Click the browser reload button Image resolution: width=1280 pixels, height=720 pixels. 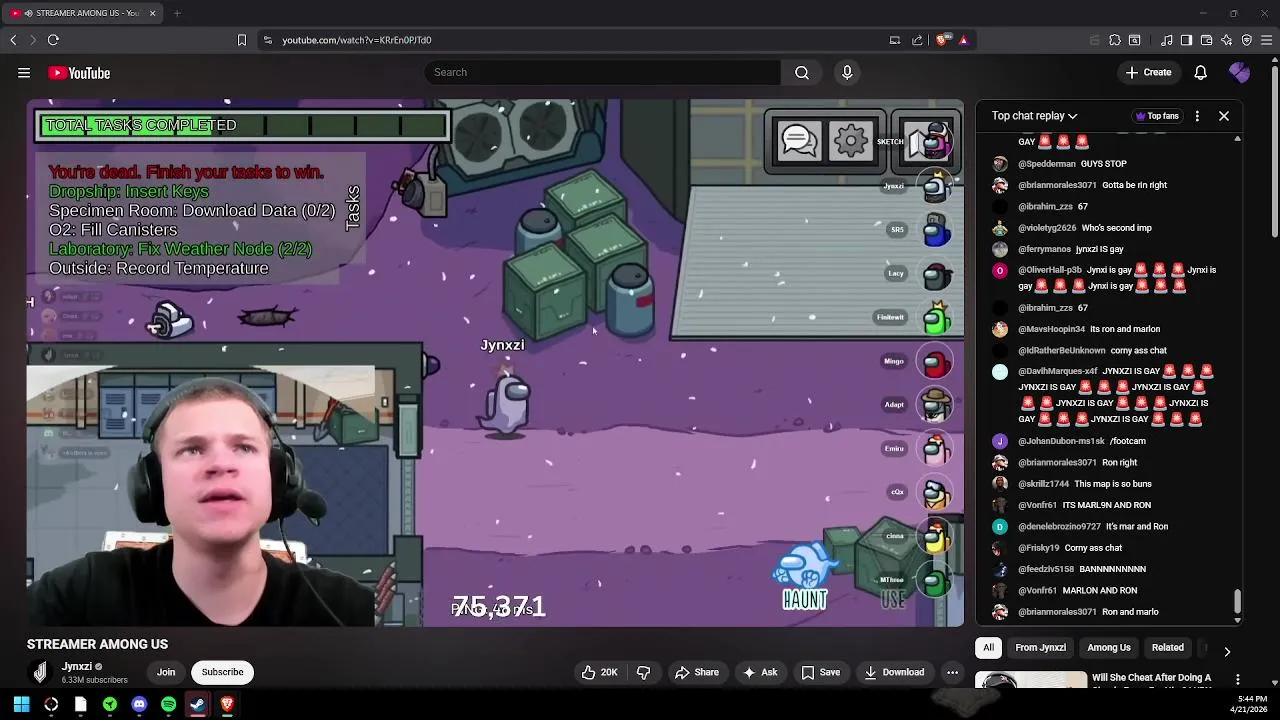(x=53, y=40)
